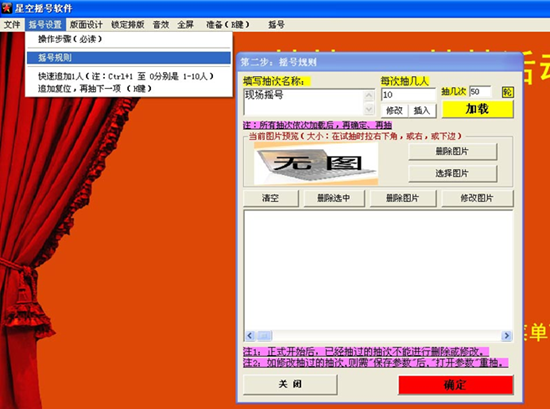Open the 文件 menu
The height and width of the screenshot is (409, 550).
12,25
